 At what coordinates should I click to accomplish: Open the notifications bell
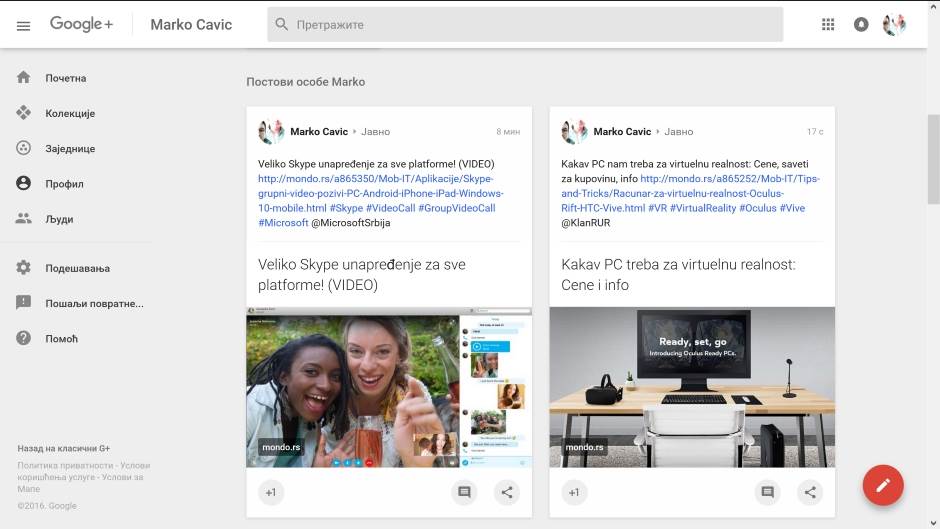(861, 25)
